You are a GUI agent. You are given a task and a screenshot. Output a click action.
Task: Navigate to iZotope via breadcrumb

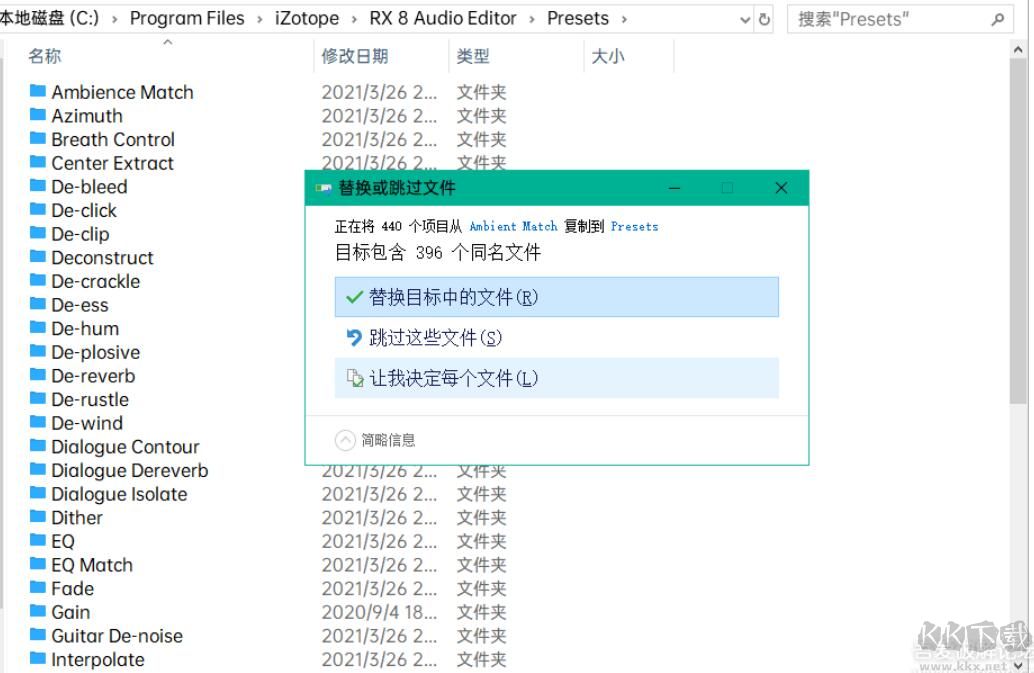[x=306, y=18]
